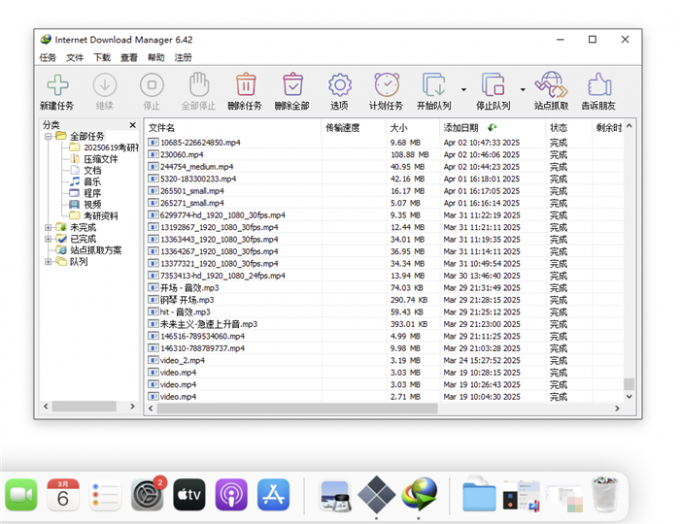The image size is (680, 524).
Task: Select the 考研资料 folder
Action: click(100, 216)
